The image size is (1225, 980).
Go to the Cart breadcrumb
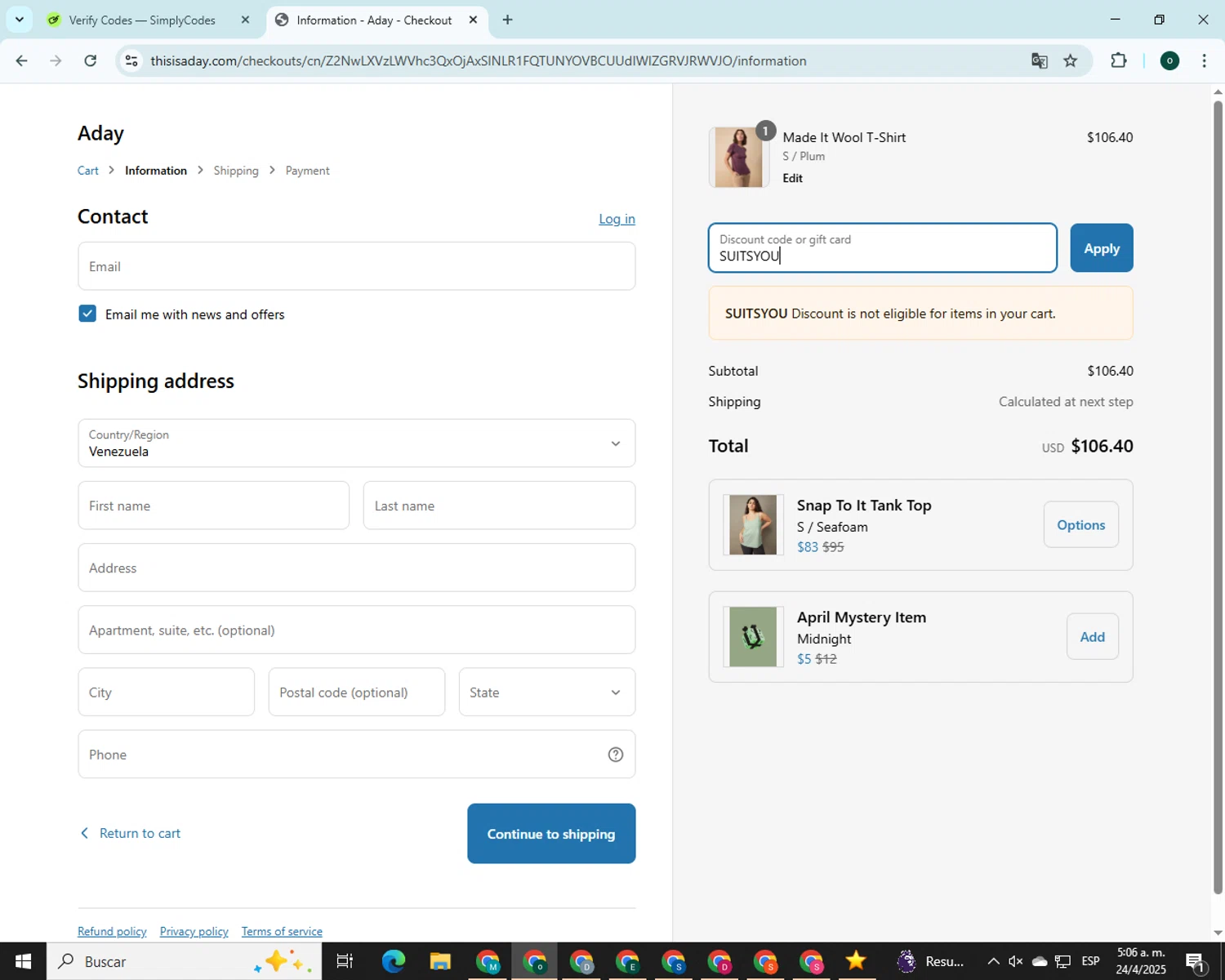coord(88,171)
